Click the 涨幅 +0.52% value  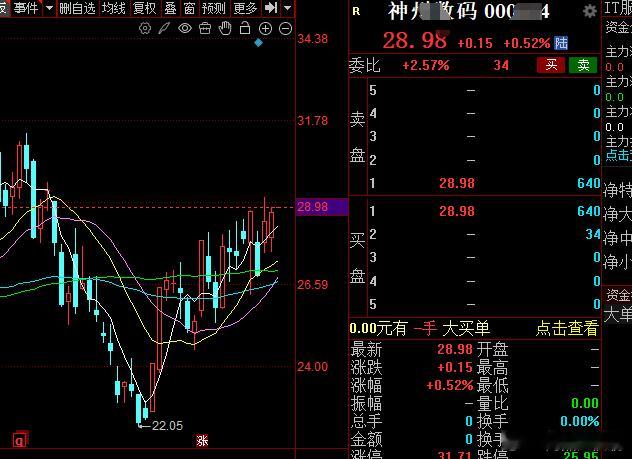pyautogui.click(x=449, y=385)
